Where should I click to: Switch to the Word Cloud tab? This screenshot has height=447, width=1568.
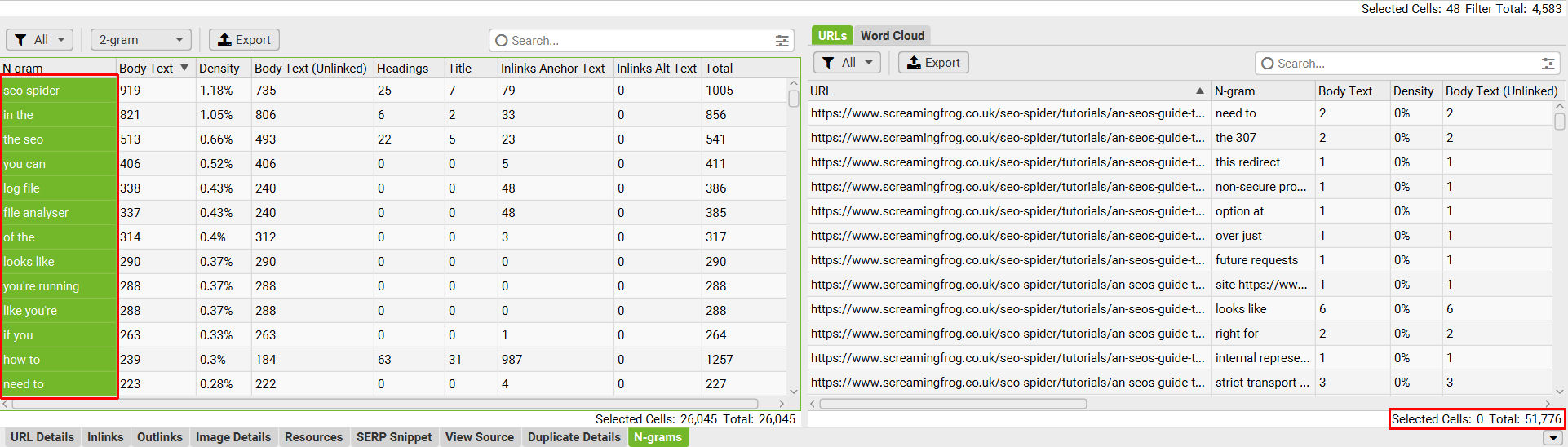click(893, 35)
